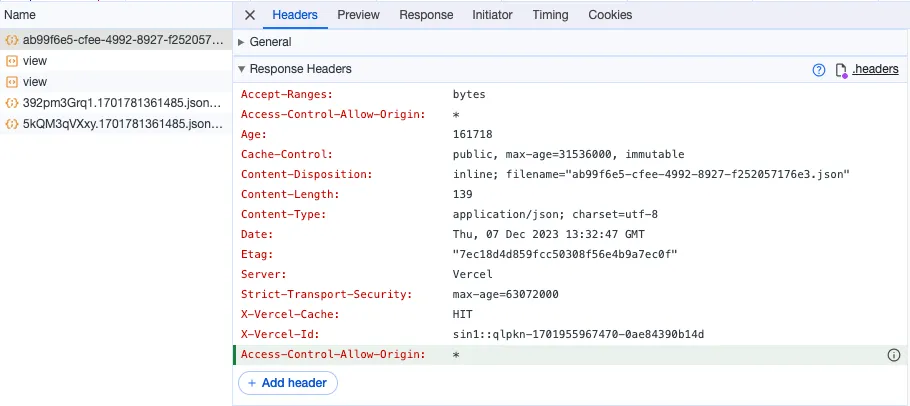Click the info icon on overridden header
This screenshot has width=910, height=406.
(x=894, y=355)
